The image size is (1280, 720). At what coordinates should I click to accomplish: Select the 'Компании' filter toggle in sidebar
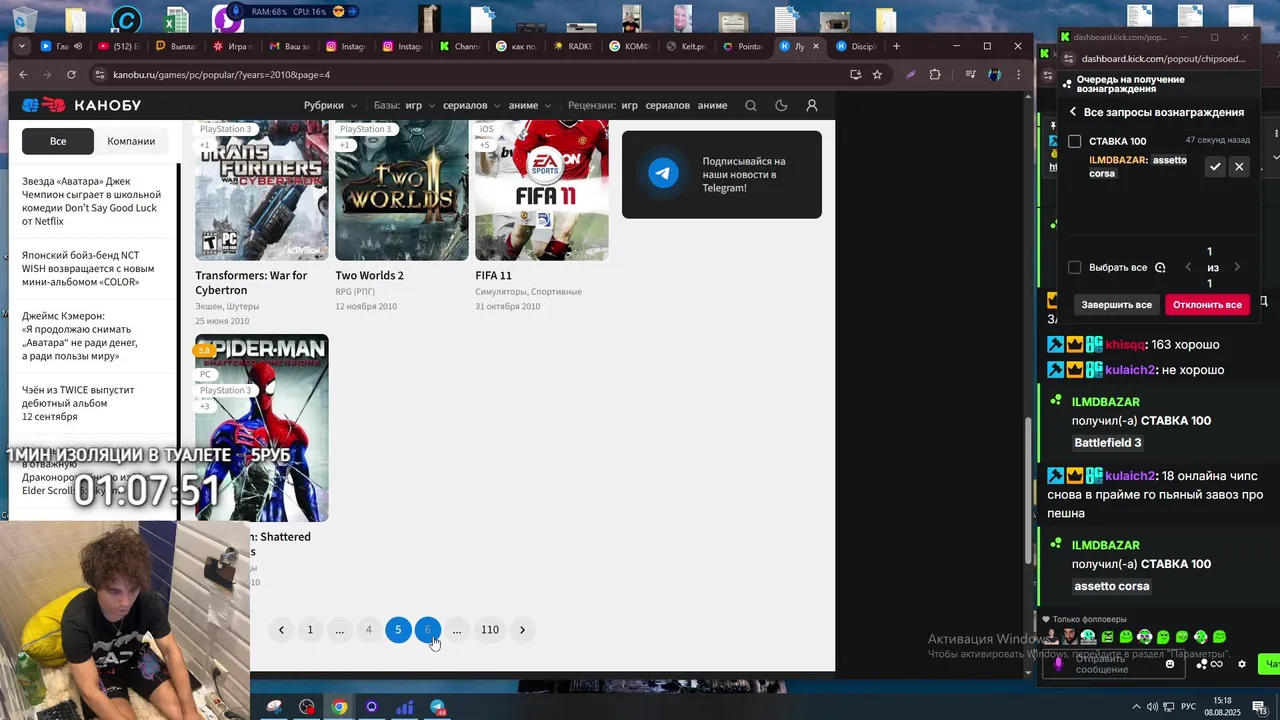click(131, 141)
